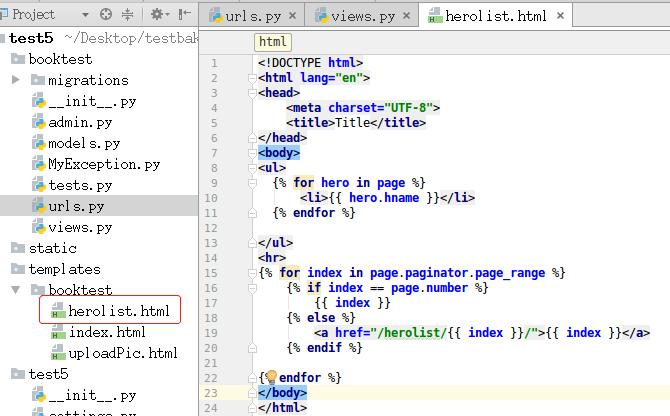Screen dimensions: 670x416
Task: Click the HTML icon on herolist.html tab
Action: [x=435, y=15]
